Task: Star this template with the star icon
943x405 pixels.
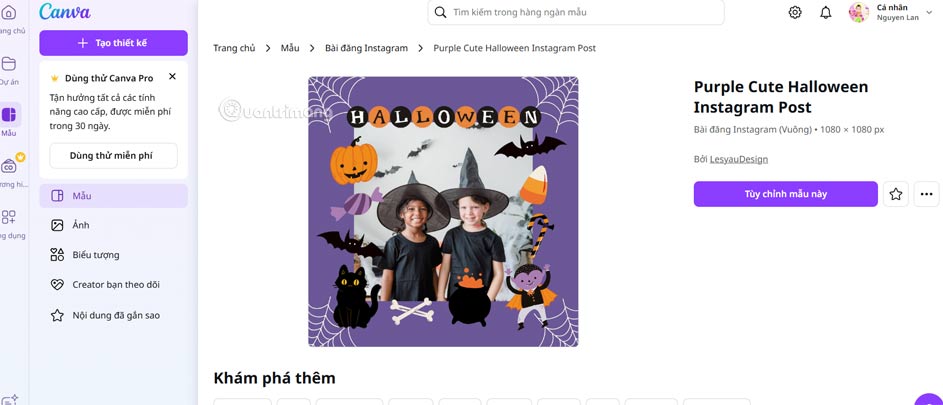Action: (x=895, y=194)
